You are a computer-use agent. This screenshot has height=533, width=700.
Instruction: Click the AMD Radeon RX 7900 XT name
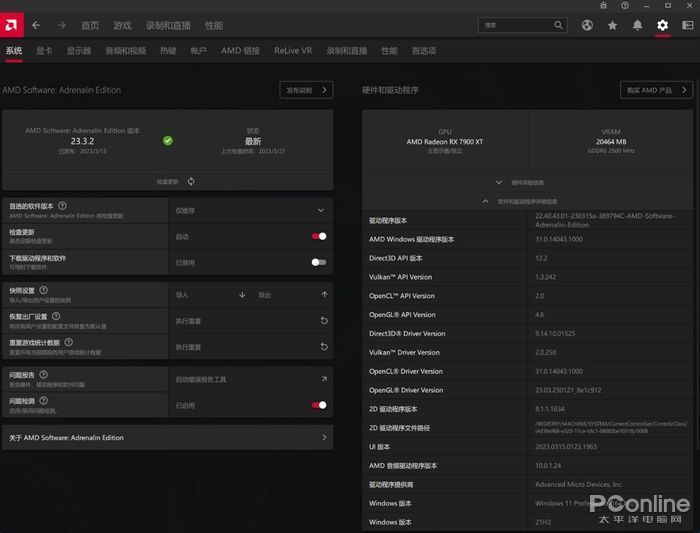tap(445, 142)
